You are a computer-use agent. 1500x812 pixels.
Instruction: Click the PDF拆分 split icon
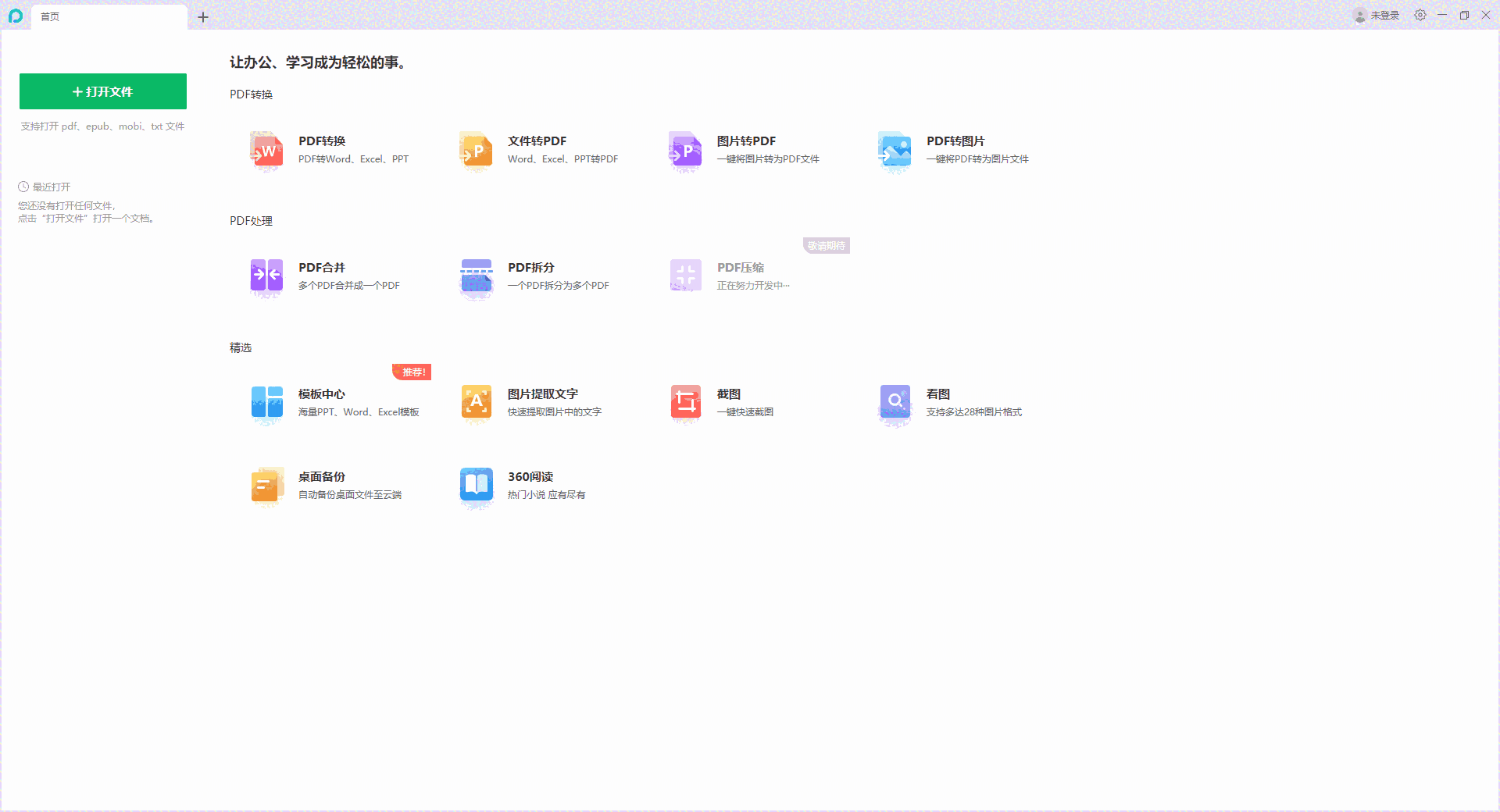coord(476,277)
